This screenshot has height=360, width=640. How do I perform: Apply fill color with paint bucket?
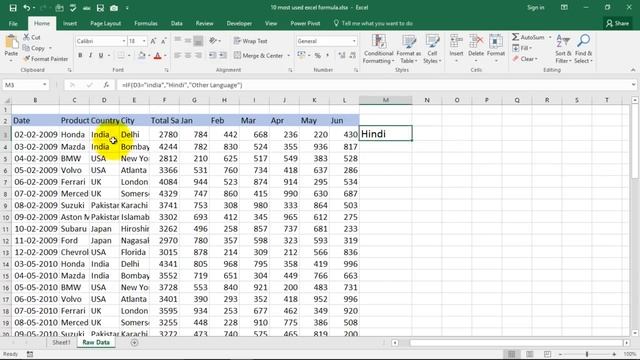click(142, 56)
